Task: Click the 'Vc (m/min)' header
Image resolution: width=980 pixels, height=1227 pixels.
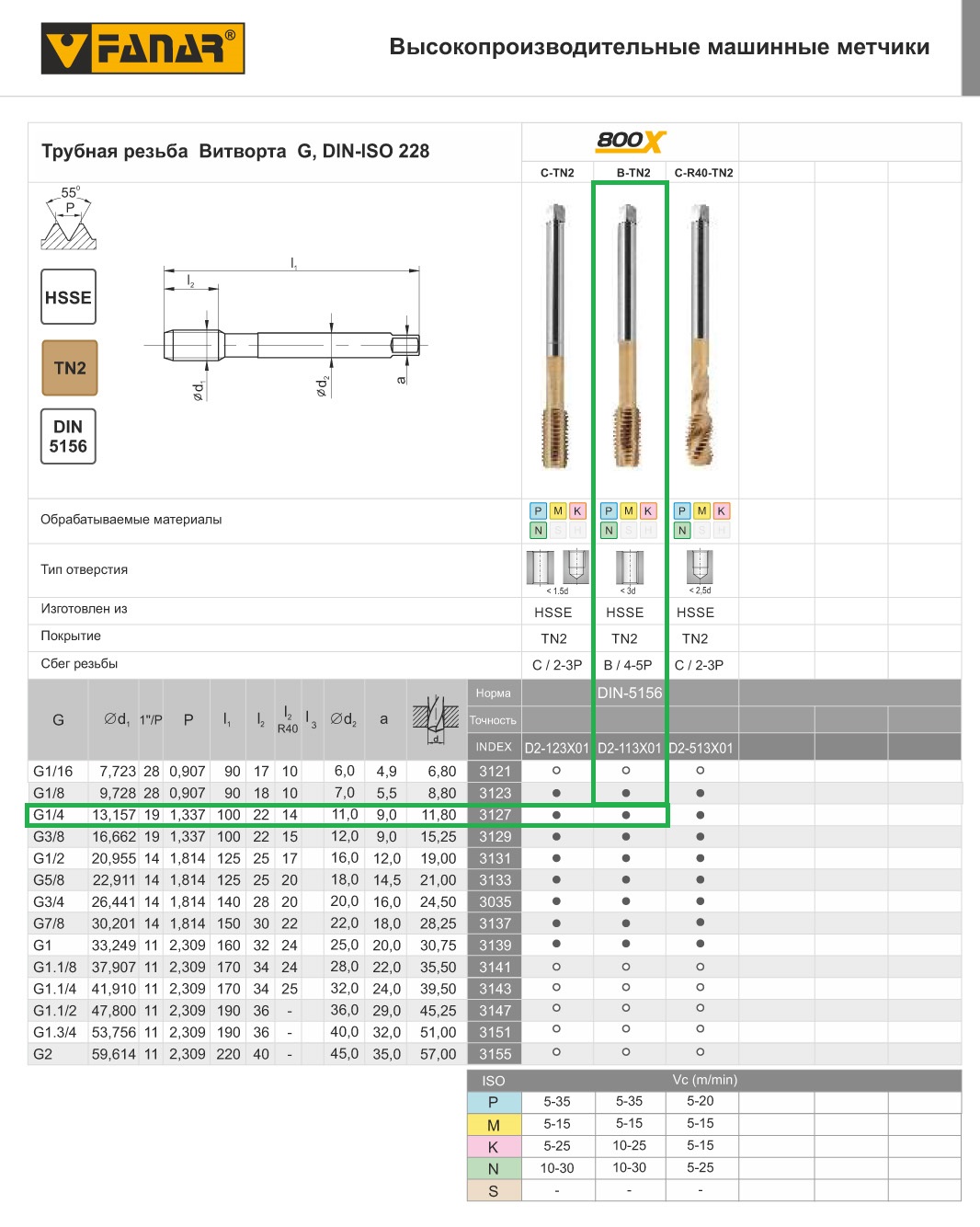Action: click(x=705, y=1080)
